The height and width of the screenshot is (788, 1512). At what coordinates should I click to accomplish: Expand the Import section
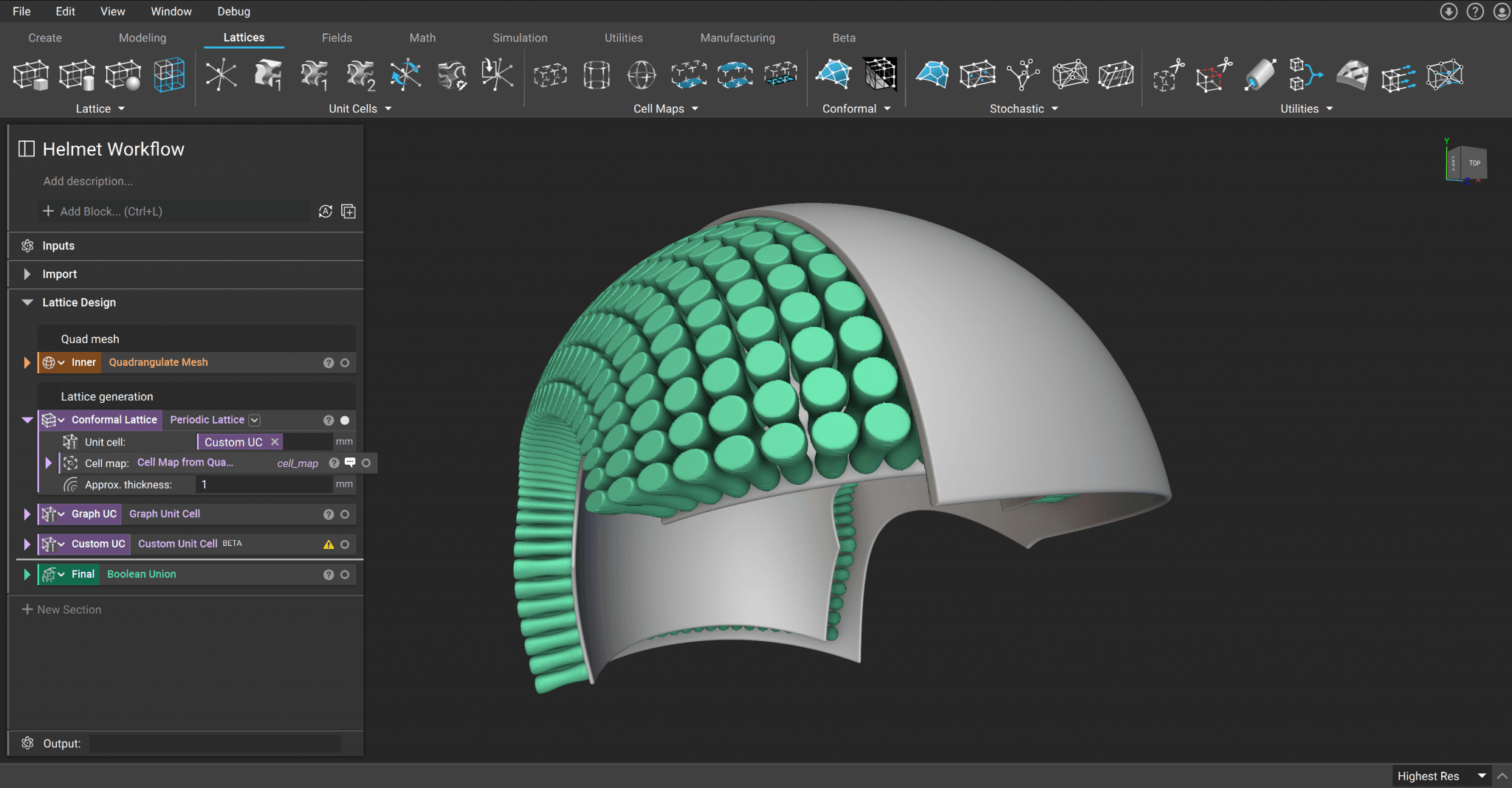tap(27, 274)
